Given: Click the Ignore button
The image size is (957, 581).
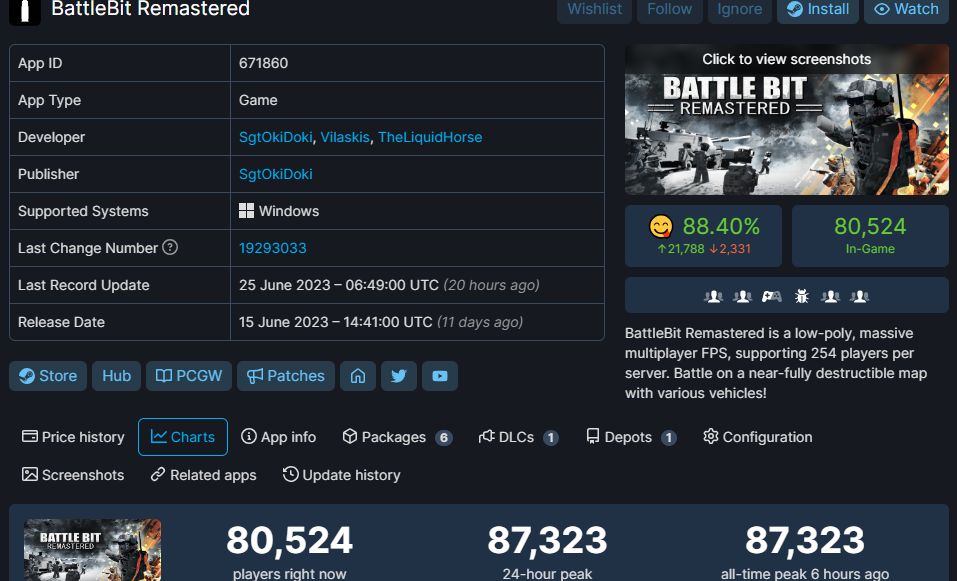Looking at the screenshot, I should (x=739, y=9).
